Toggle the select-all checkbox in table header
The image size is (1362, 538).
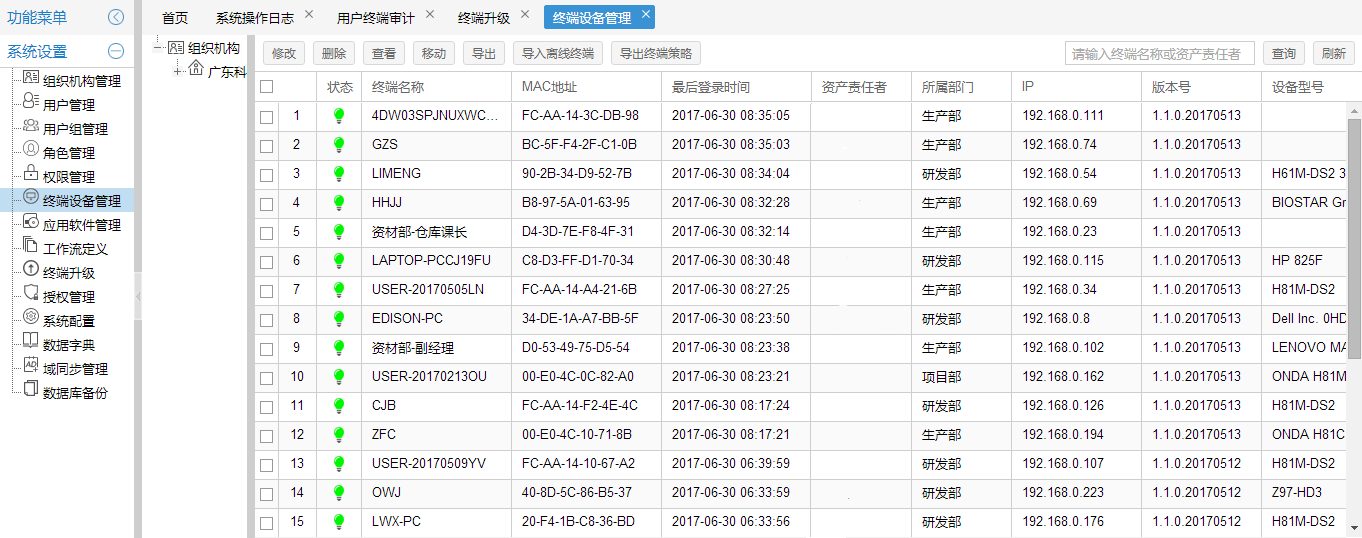[x=266, y=87]
